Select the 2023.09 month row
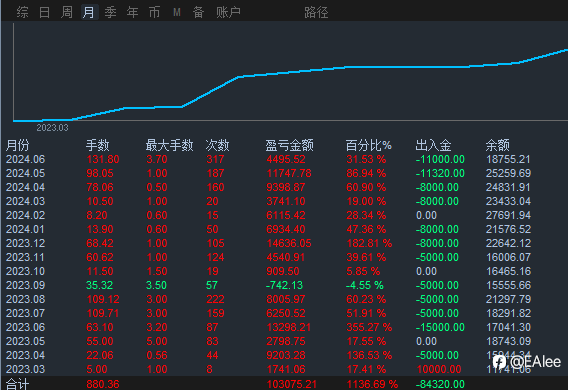 coord(268,285)
